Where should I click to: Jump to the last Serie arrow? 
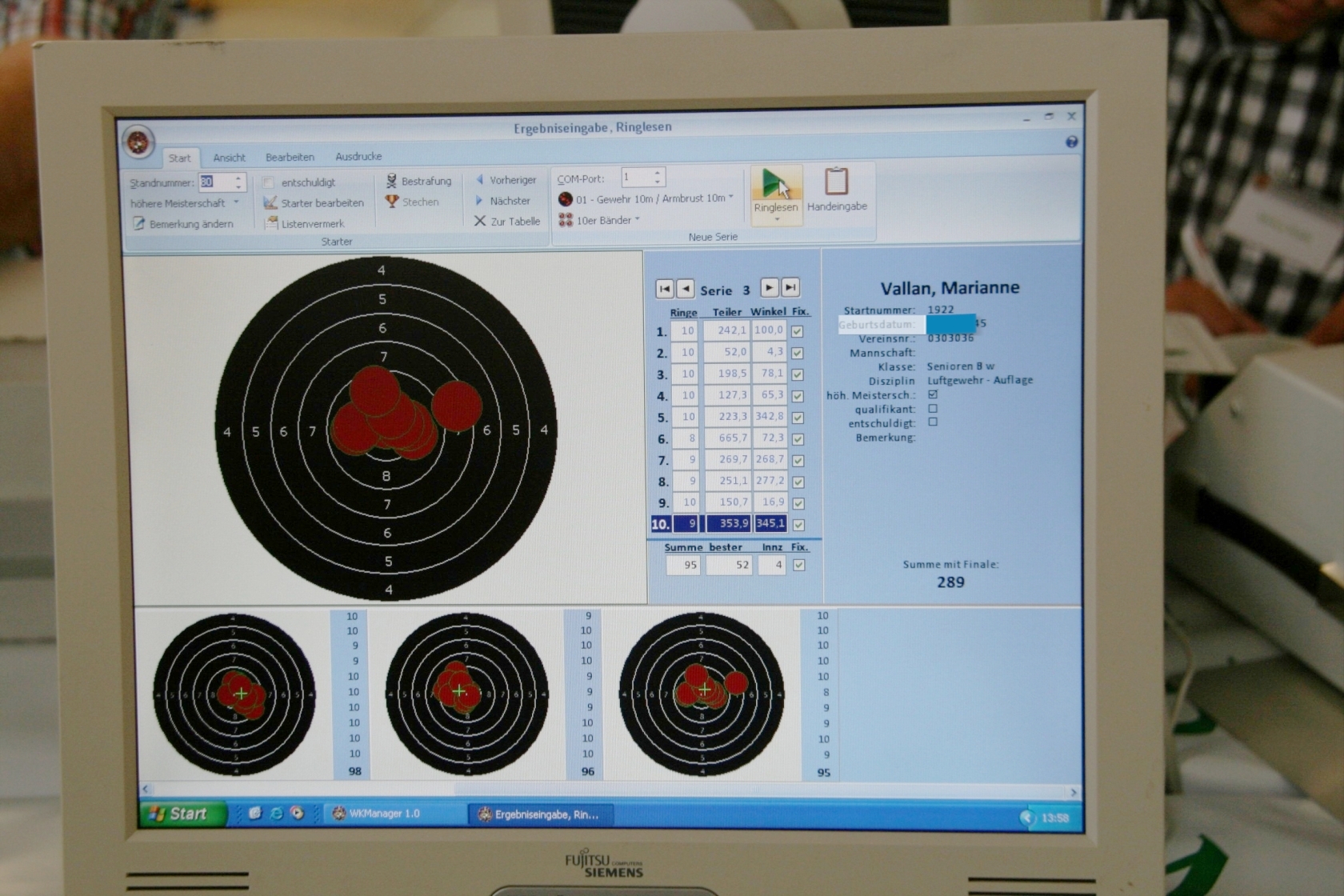[x=790, y=287]
